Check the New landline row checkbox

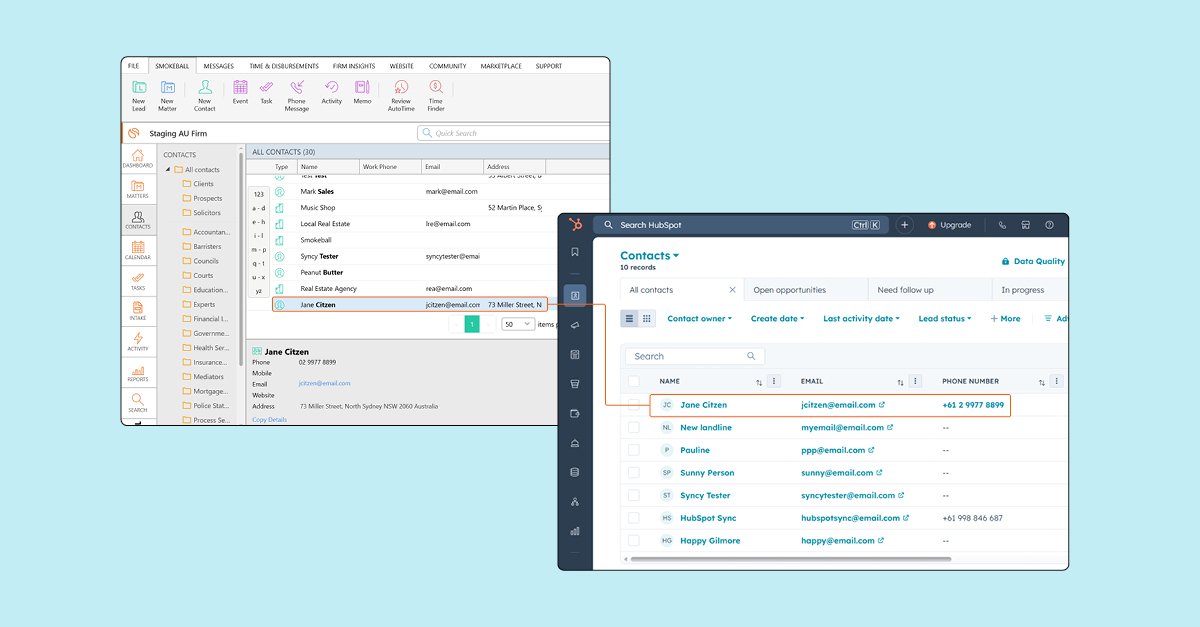tap(634, 428)
